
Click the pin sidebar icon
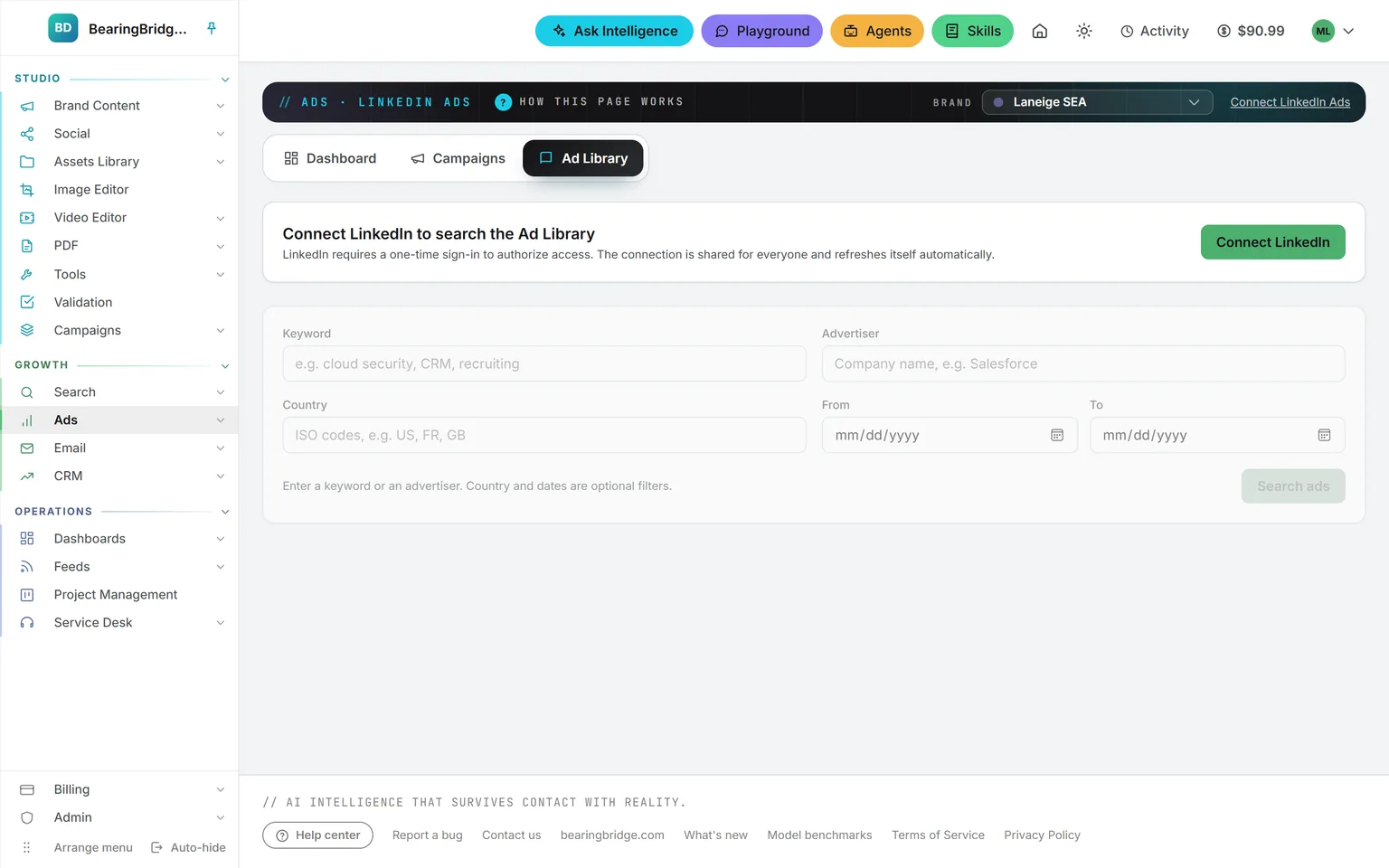click(x=212, y=28)
